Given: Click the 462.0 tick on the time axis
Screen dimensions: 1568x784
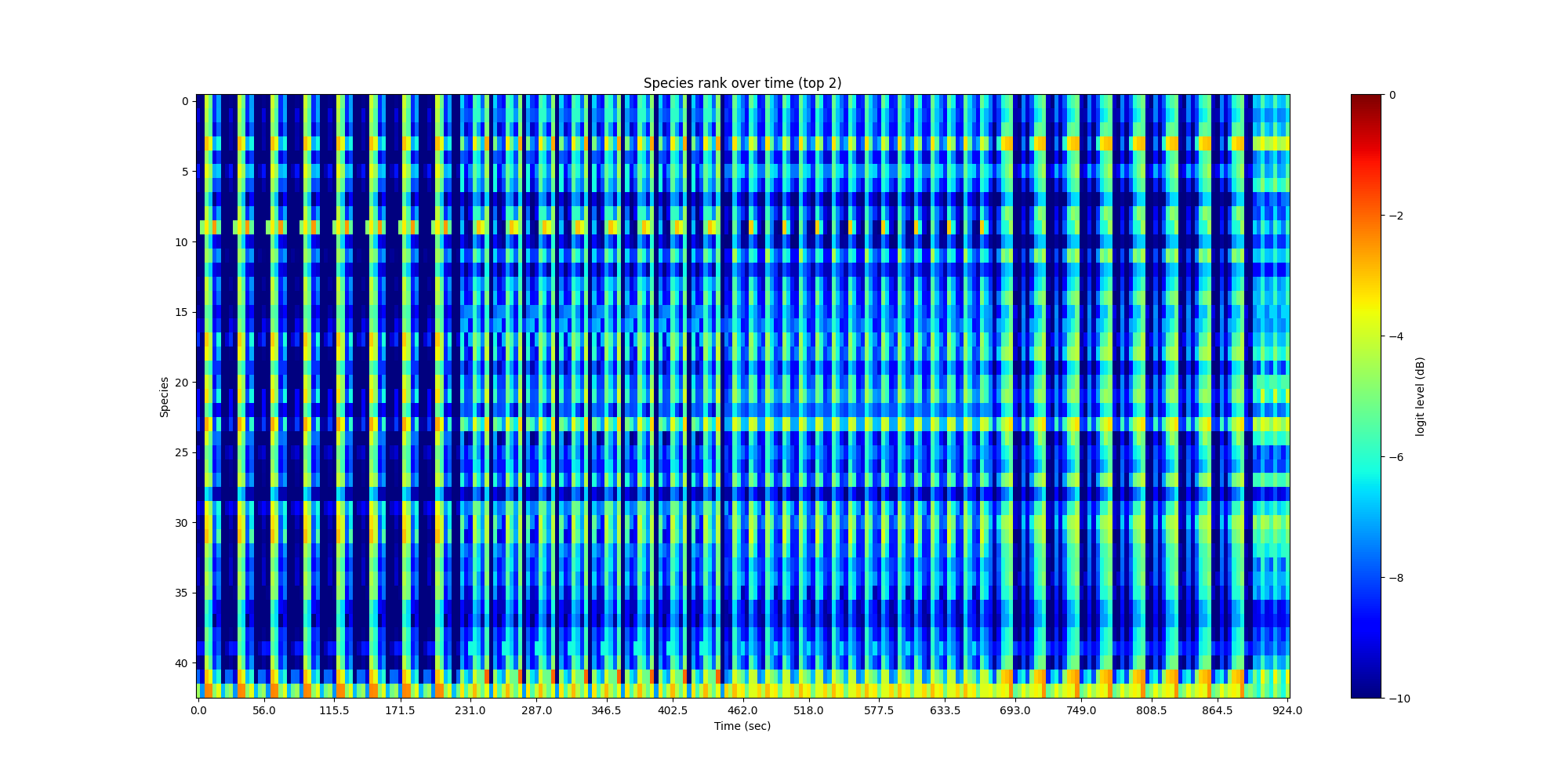Looking at the screenshot, I should 742,710.
